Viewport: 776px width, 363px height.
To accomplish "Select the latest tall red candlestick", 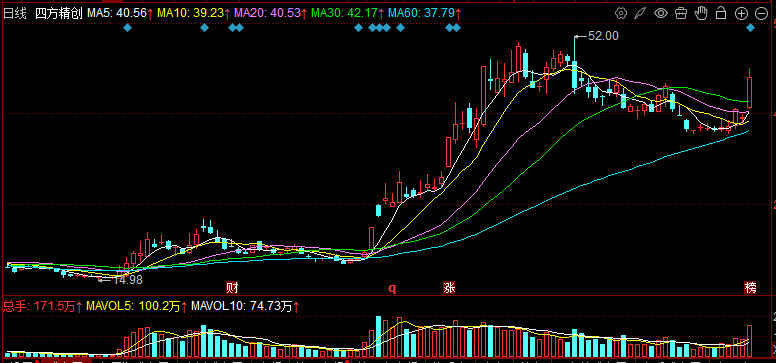I will pyautogui.click(x=750, y=88).
